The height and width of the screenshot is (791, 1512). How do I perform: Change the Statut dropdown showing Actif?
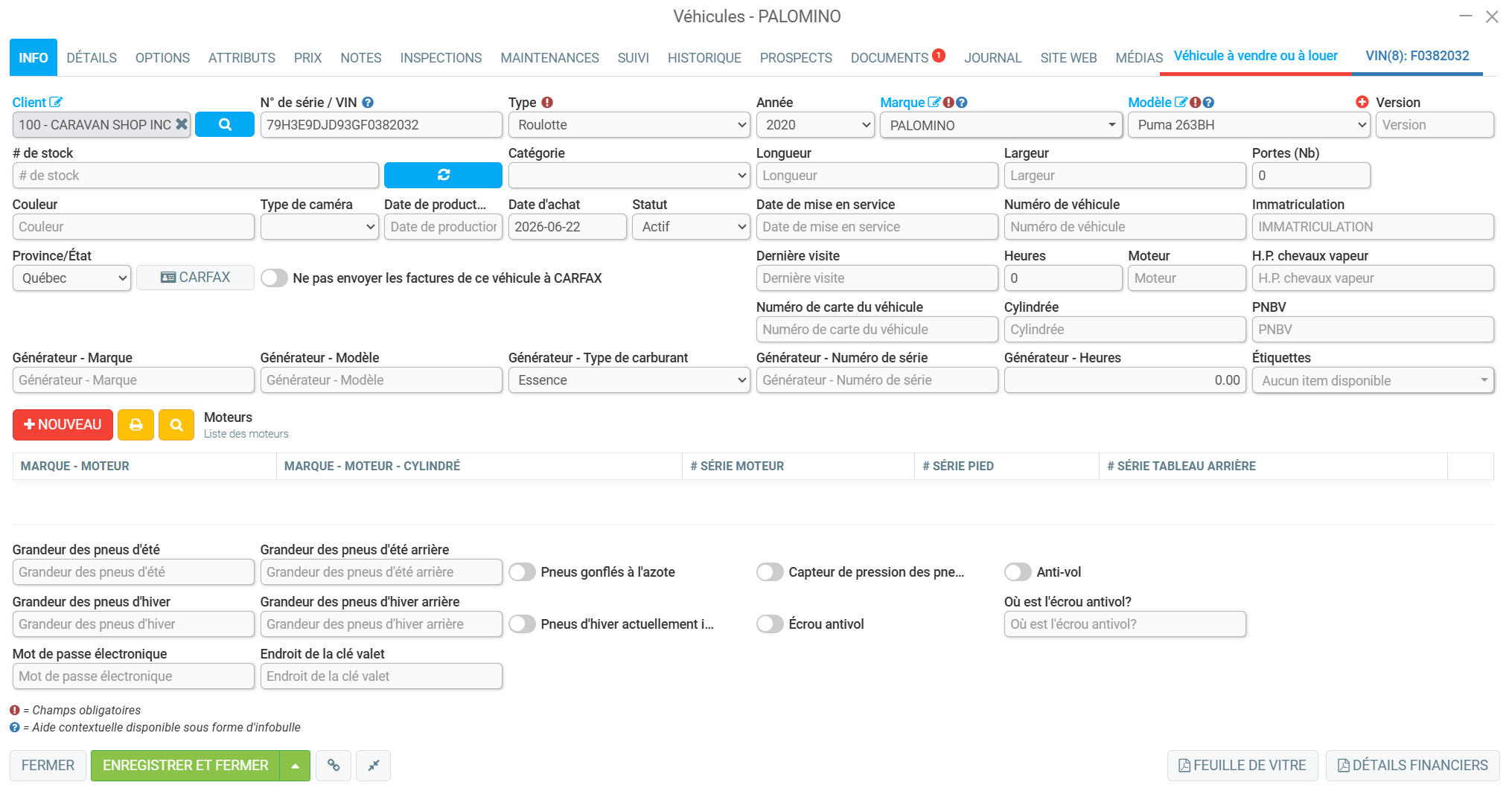691,227
